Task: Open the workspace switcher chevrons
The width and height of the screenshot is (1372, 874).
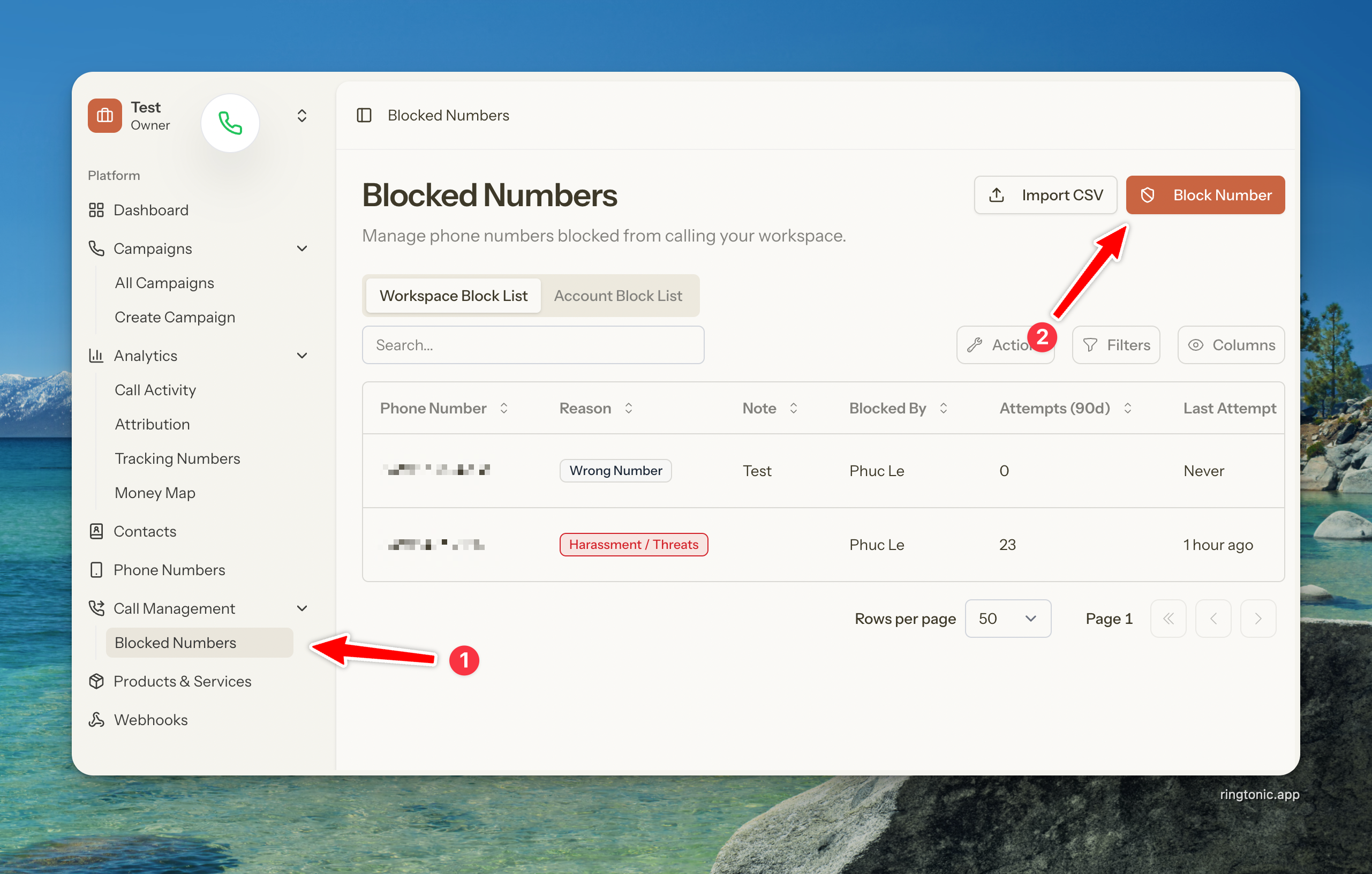Action: coord(302,116)
